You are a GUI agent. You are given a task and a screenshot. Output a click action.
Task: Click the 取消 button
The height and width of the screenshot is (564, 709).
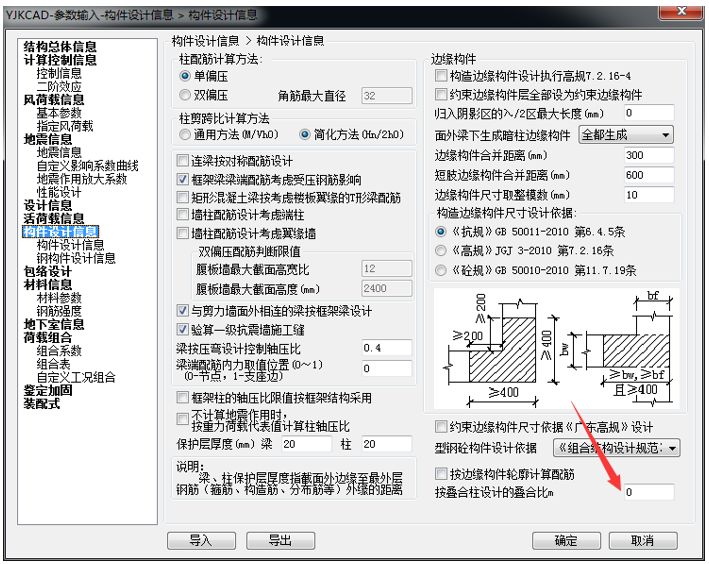(x=643, y=540)
